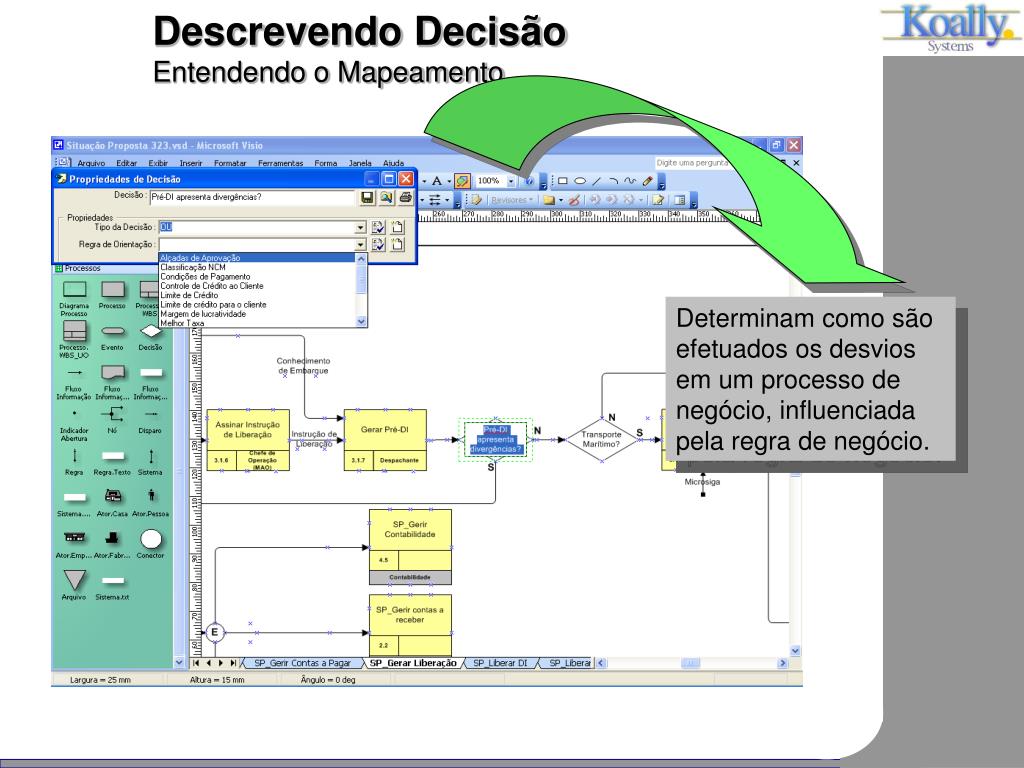Click the Digite uma pergunta help box
This screenshot has height=768, width=1024.
[x=692, y=163]
